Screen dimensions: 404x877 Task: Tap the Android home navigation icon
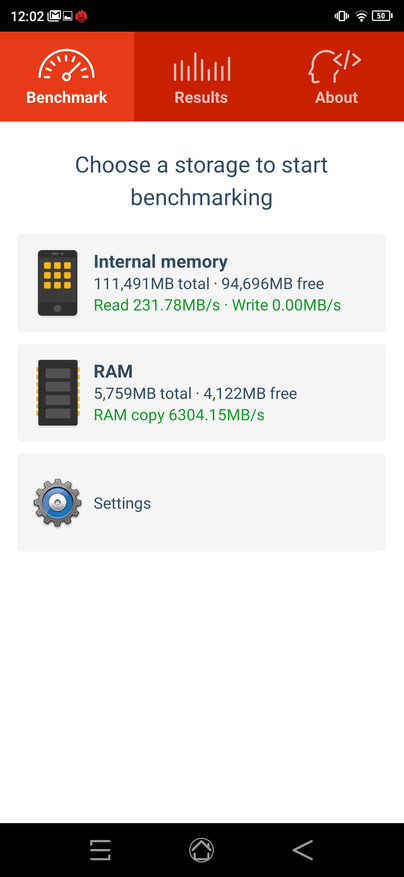tap(201, 850)
